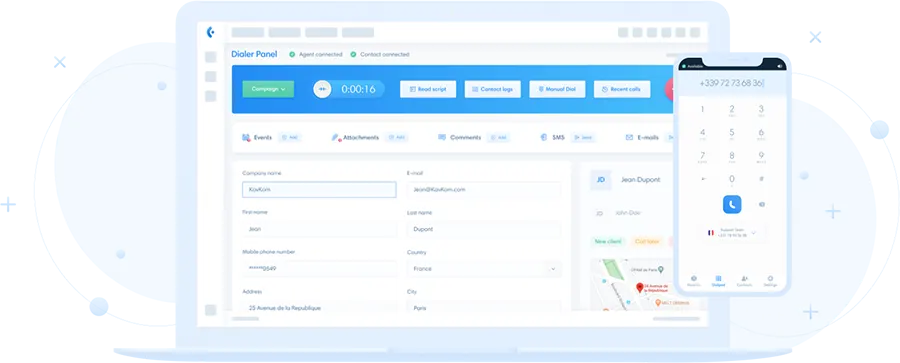This screenshot has width=900, height=363.
Task: Click the JD avatar beside Jean Dupont
Action: [601, 180]
